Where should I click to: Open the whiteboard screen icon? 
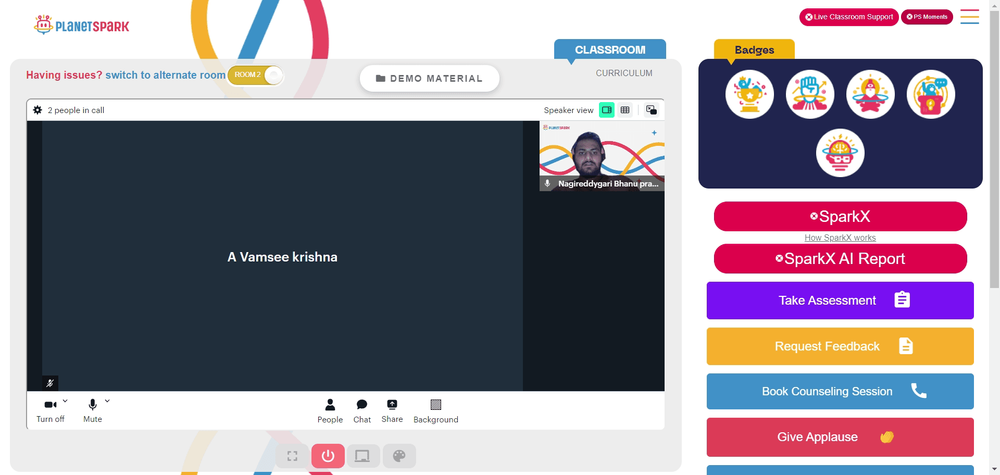point(363,456)
